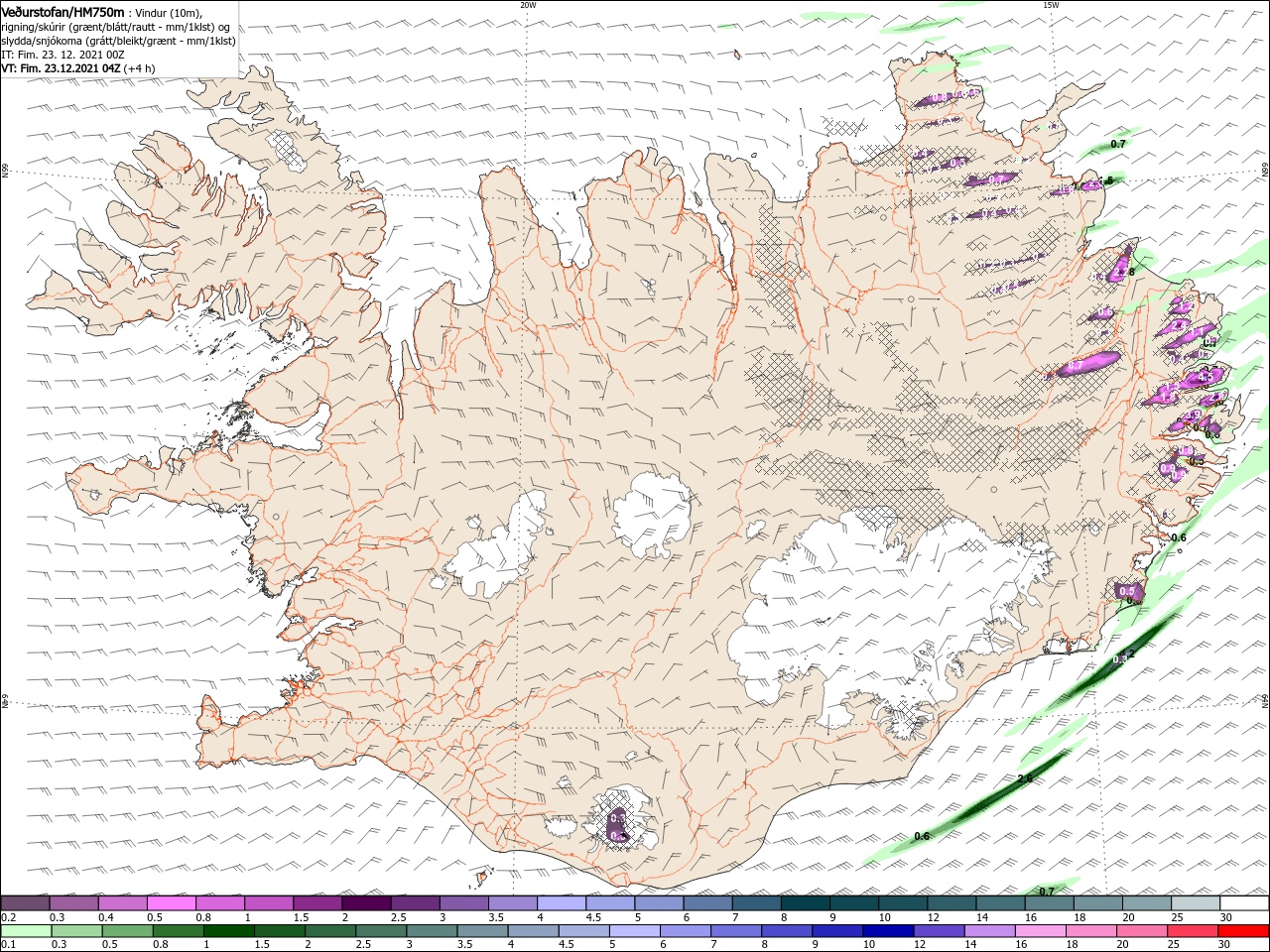Screen dimensions: 1270x952
Task: Choose violet swatch labeled 12 in lower scale
Action: pyautogui.click(x=938, y=931)
